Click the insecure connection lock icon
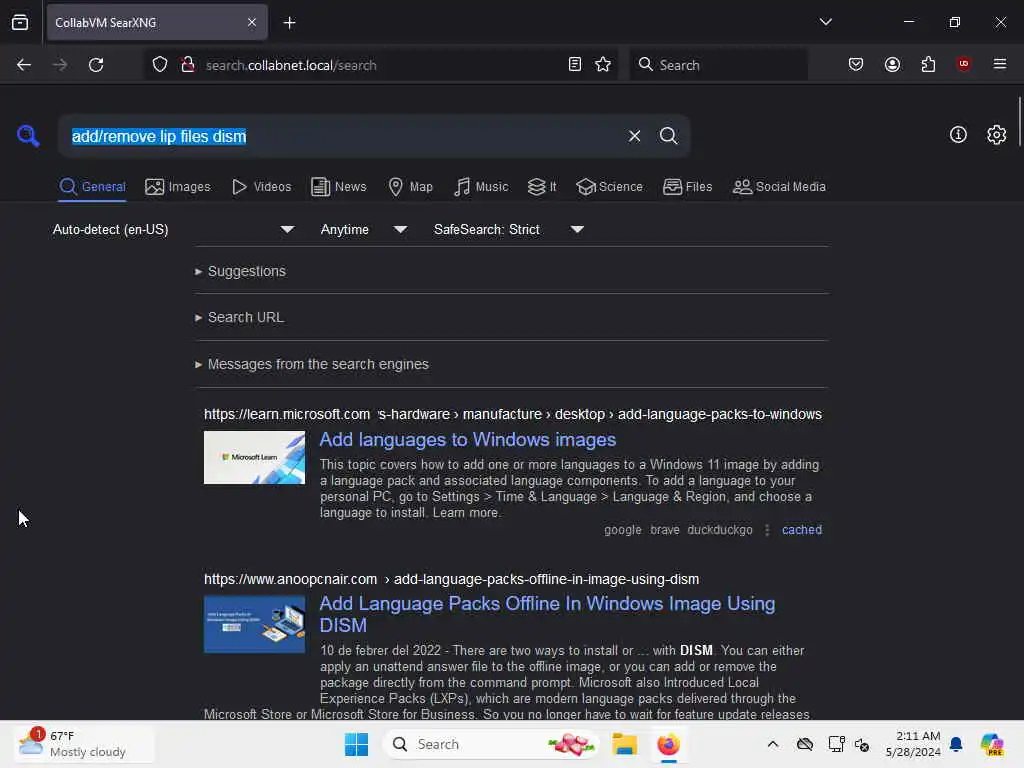This screenshot has height=768, width=1024. tap(188, 65)
